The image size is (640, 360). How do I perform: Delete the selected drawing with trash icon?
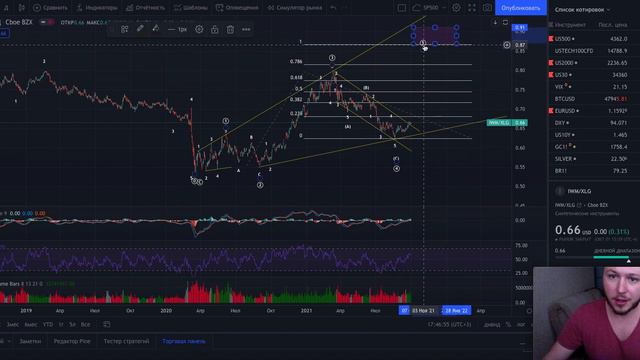[x=230, y=29]
